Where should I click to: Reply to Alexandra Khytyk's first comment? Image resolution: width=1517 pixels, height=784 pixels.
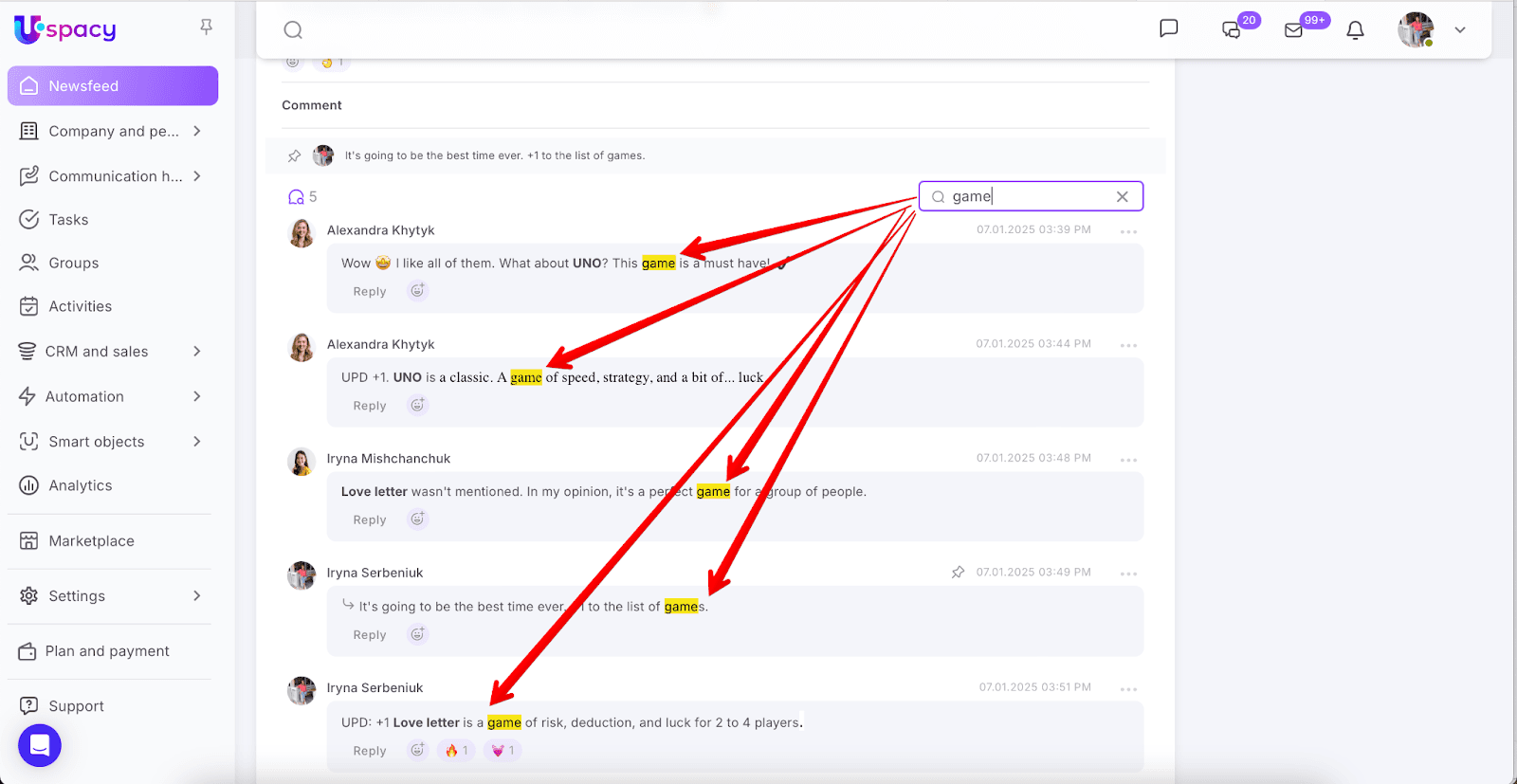(x=369, y=292)
